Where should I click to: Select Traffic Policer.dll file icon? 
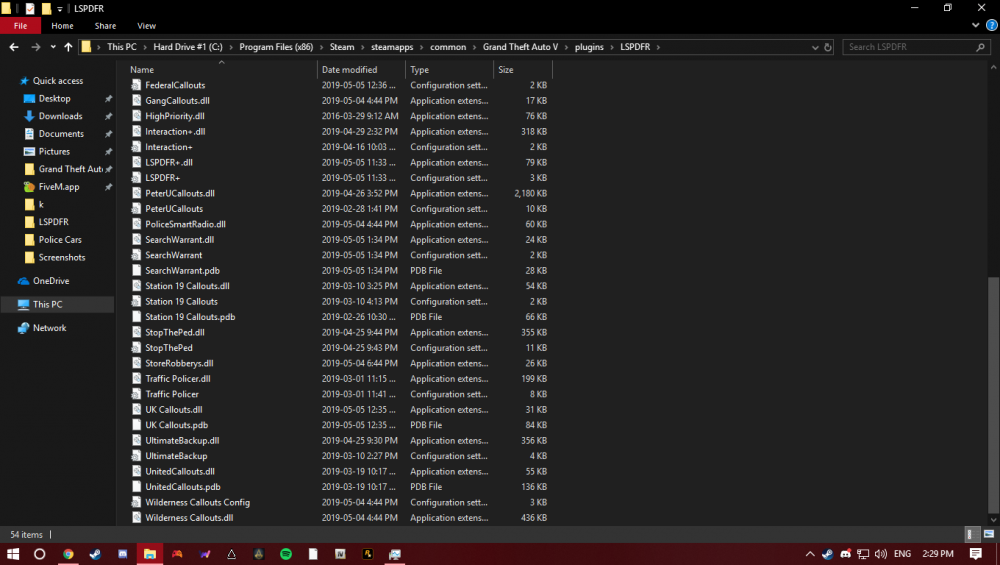[x=136, y=379]
